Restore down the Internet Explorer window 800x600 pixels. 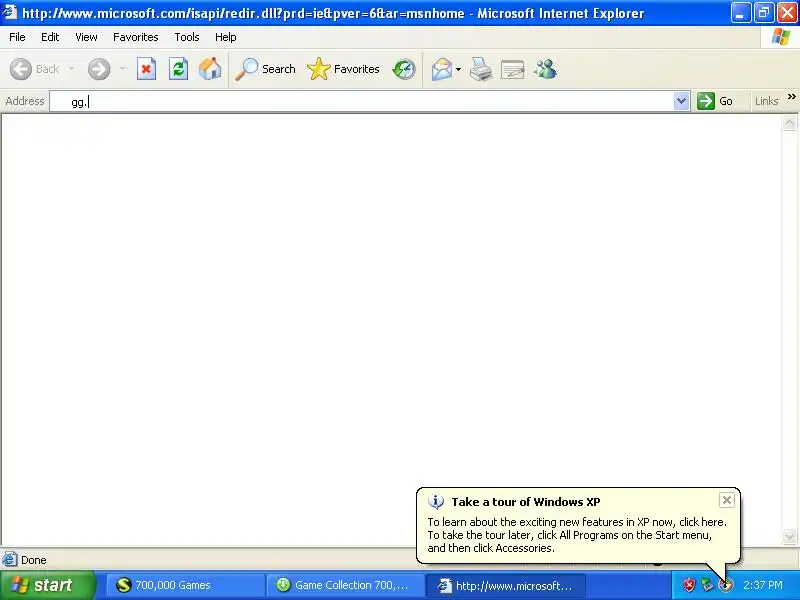(x=764, y=13)
